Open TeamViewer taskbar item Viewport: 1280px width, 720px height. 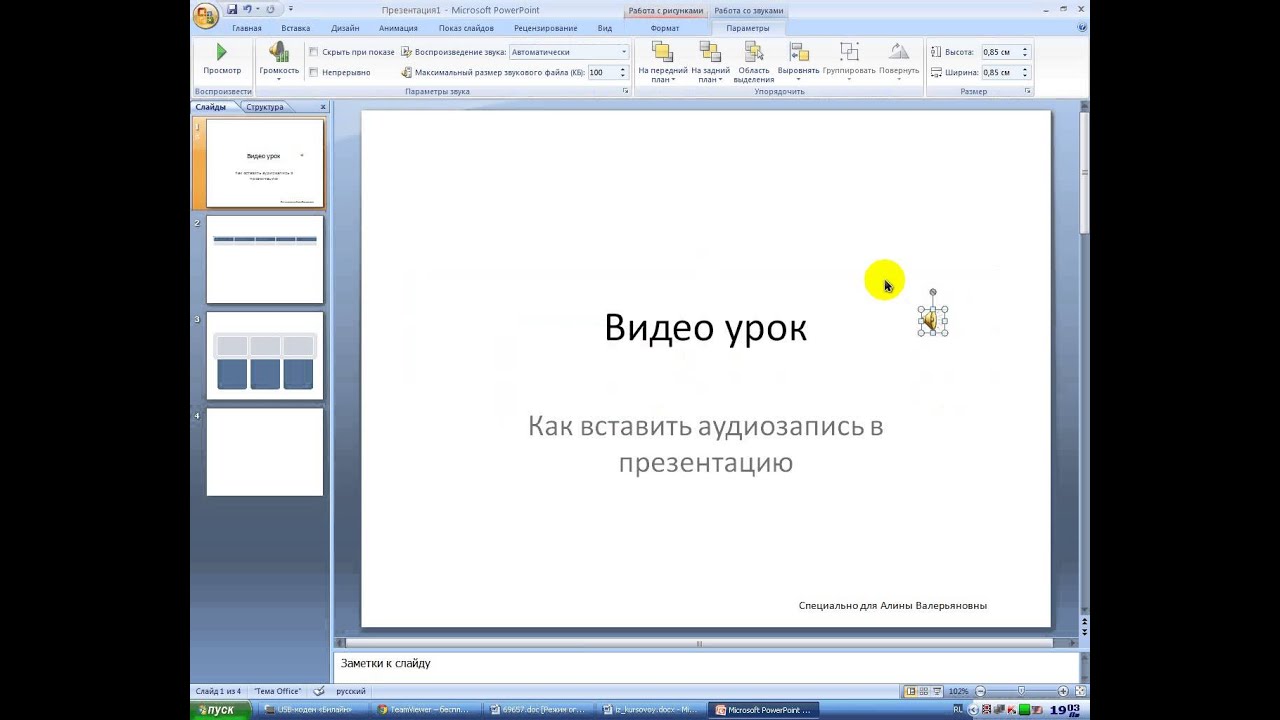[428, 710]
